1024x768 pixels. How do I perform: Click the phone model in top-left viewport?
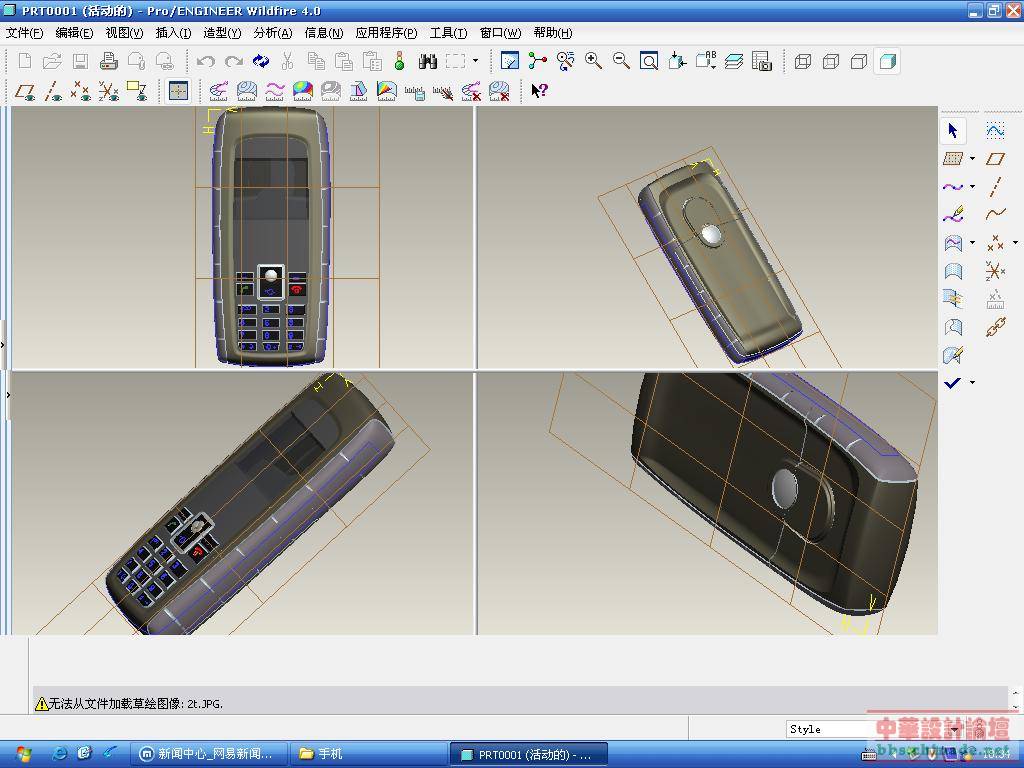(272, 236)
